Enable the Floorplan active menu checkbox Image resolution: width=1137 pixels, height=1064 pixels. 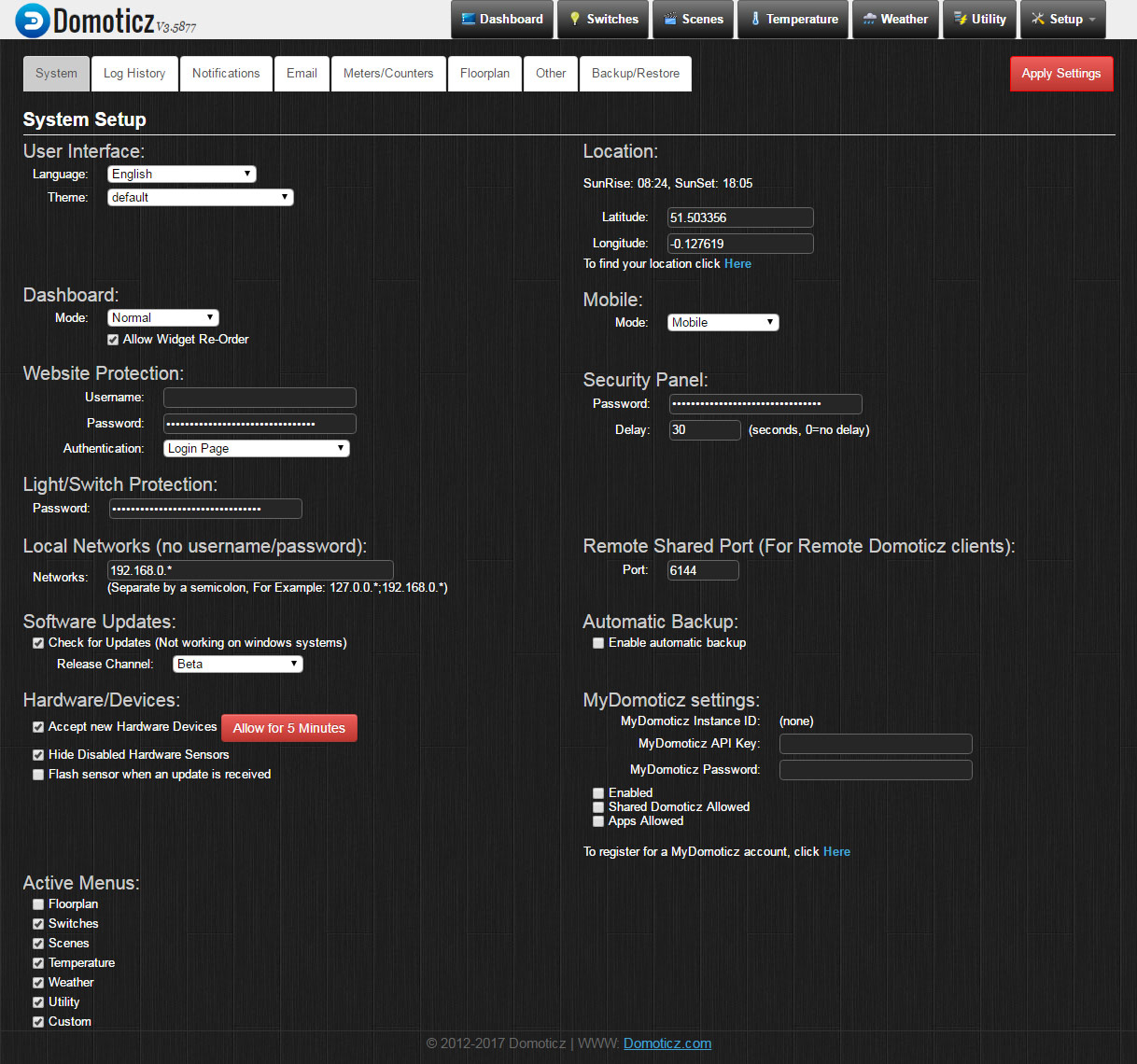click(x=38, y=904)
